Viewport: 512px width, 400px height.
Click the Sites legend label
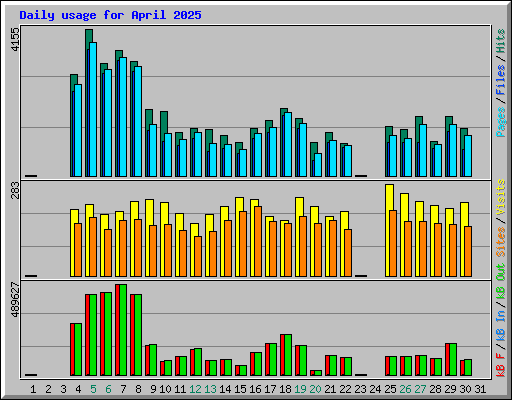point(501,241)
